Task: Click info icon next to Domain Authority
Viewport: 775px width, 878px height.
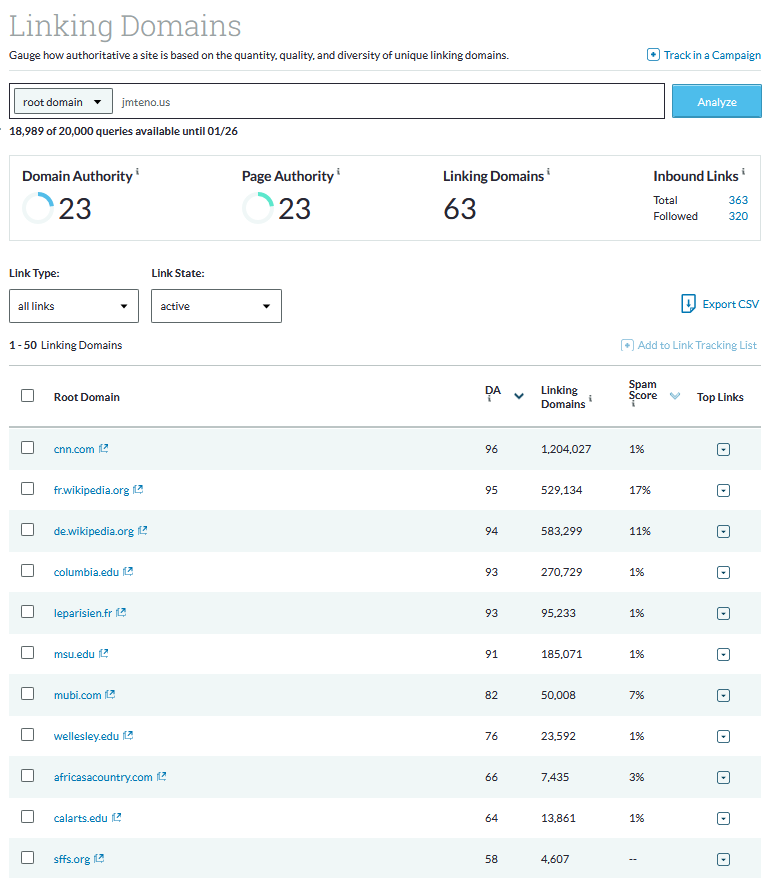Action: coord(137,172)
